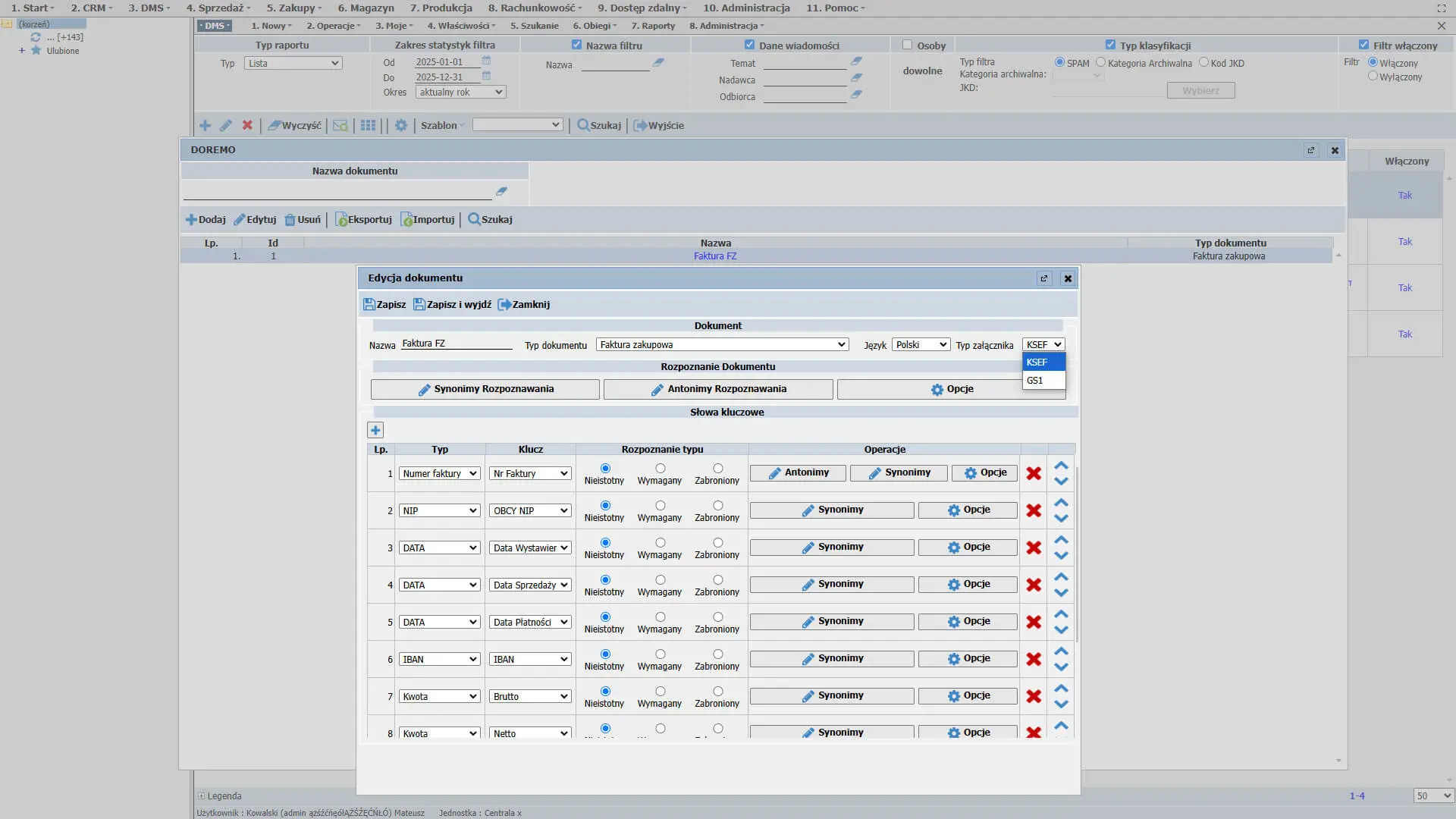Set IBAN row recognition to Wymagany
Viewport: 1456px width, 819px height.
coord(660,654)
